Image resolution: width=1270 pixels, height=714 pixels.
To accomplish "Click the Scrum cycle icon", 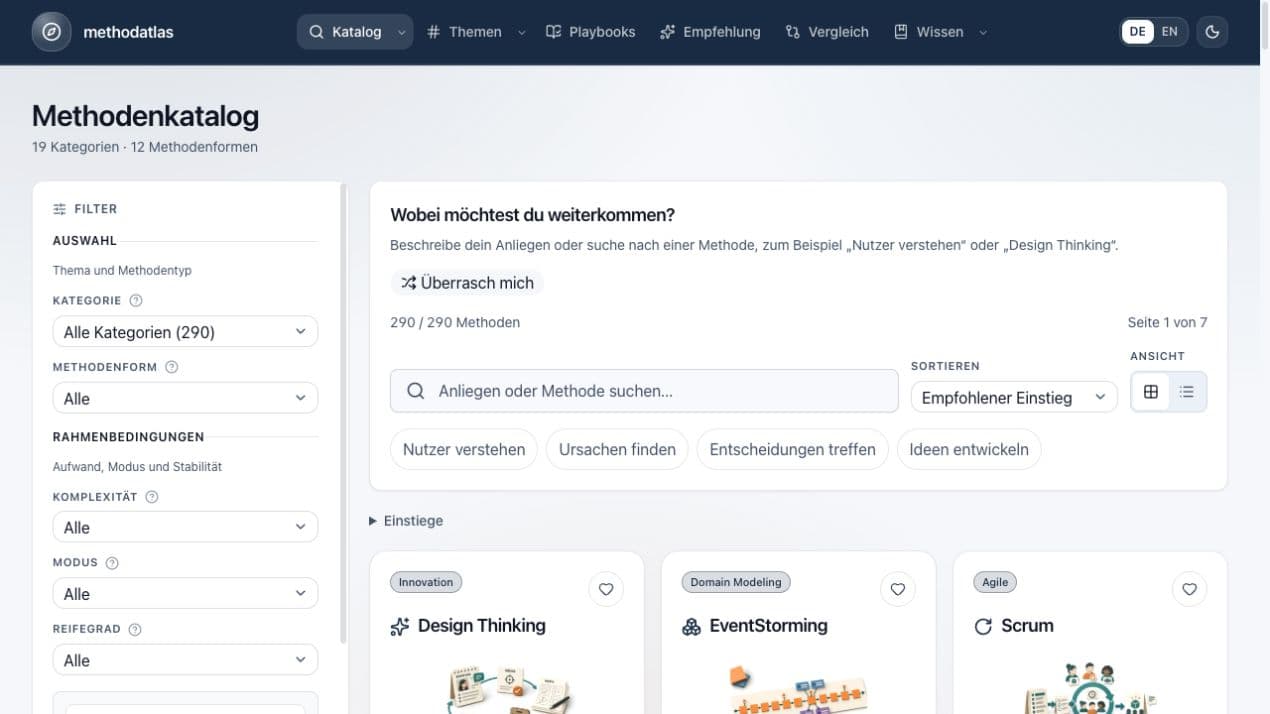I will [983, 627].
